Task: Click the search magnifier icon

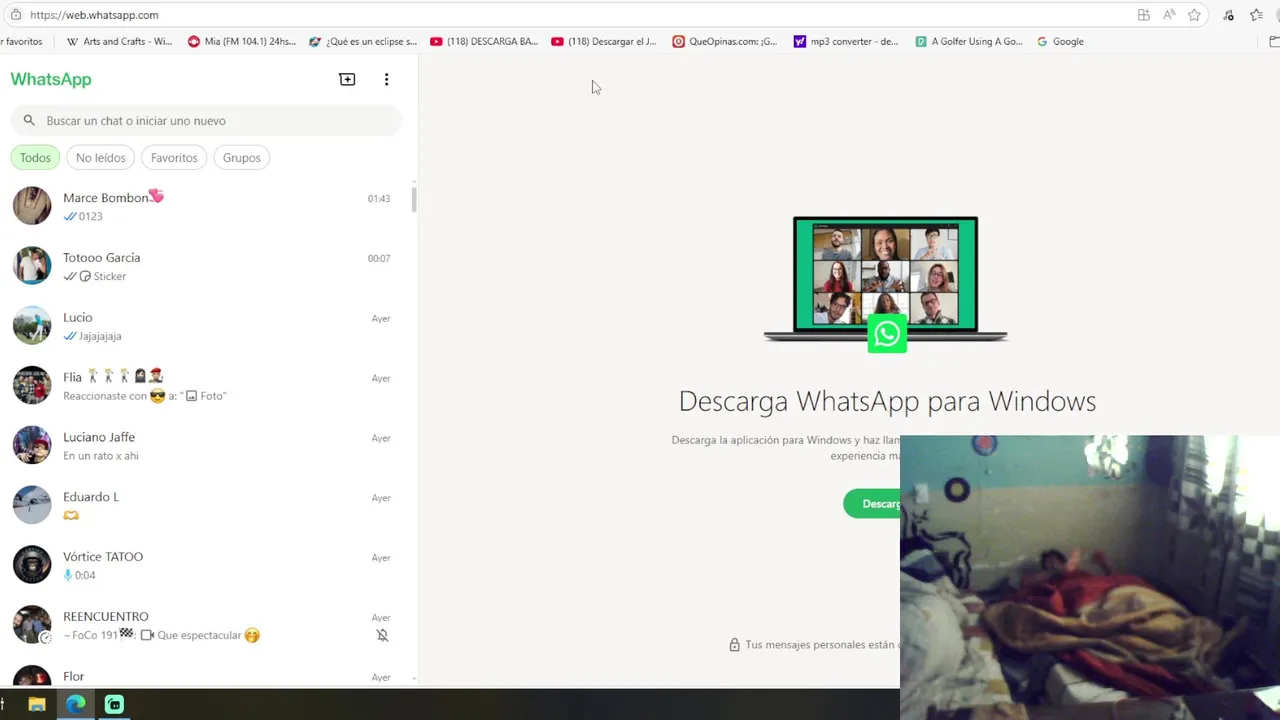Action: [x=29, y=120]
